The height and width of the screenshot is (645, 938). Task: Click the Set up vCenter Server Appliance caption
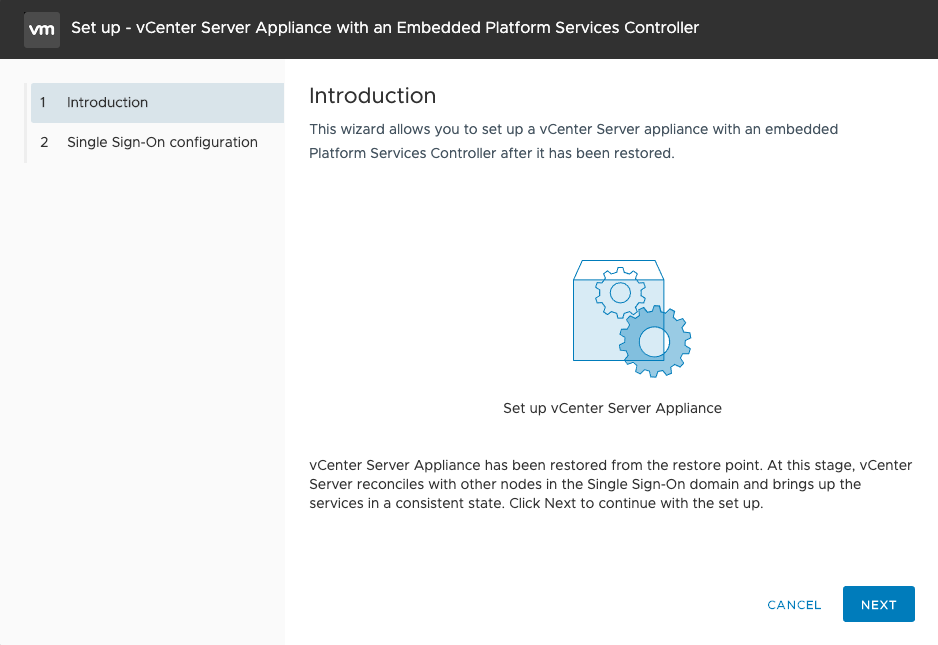click(612, 408)
